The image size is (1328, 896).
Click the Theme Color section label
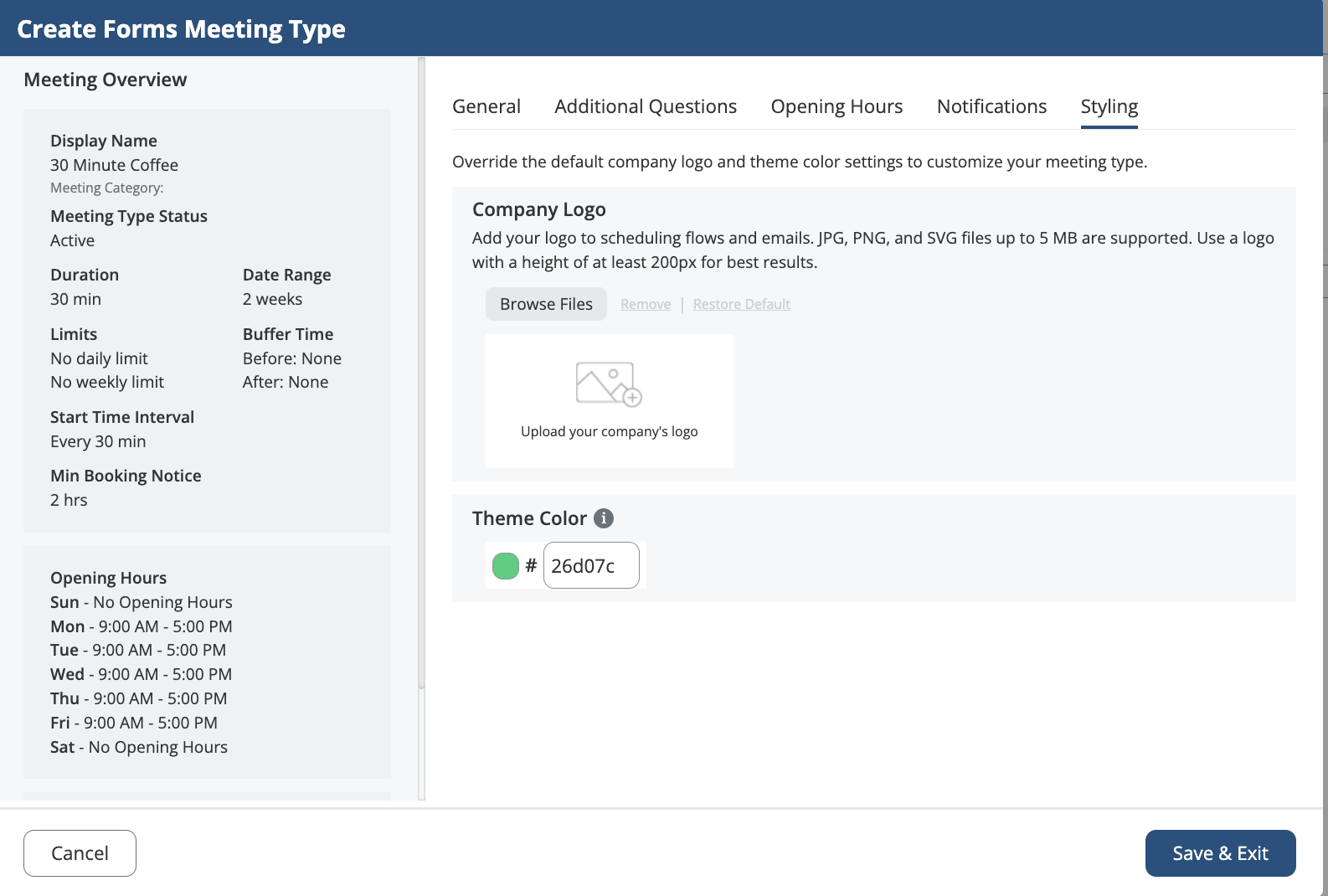pyautogui.click(x=529, y=518)
